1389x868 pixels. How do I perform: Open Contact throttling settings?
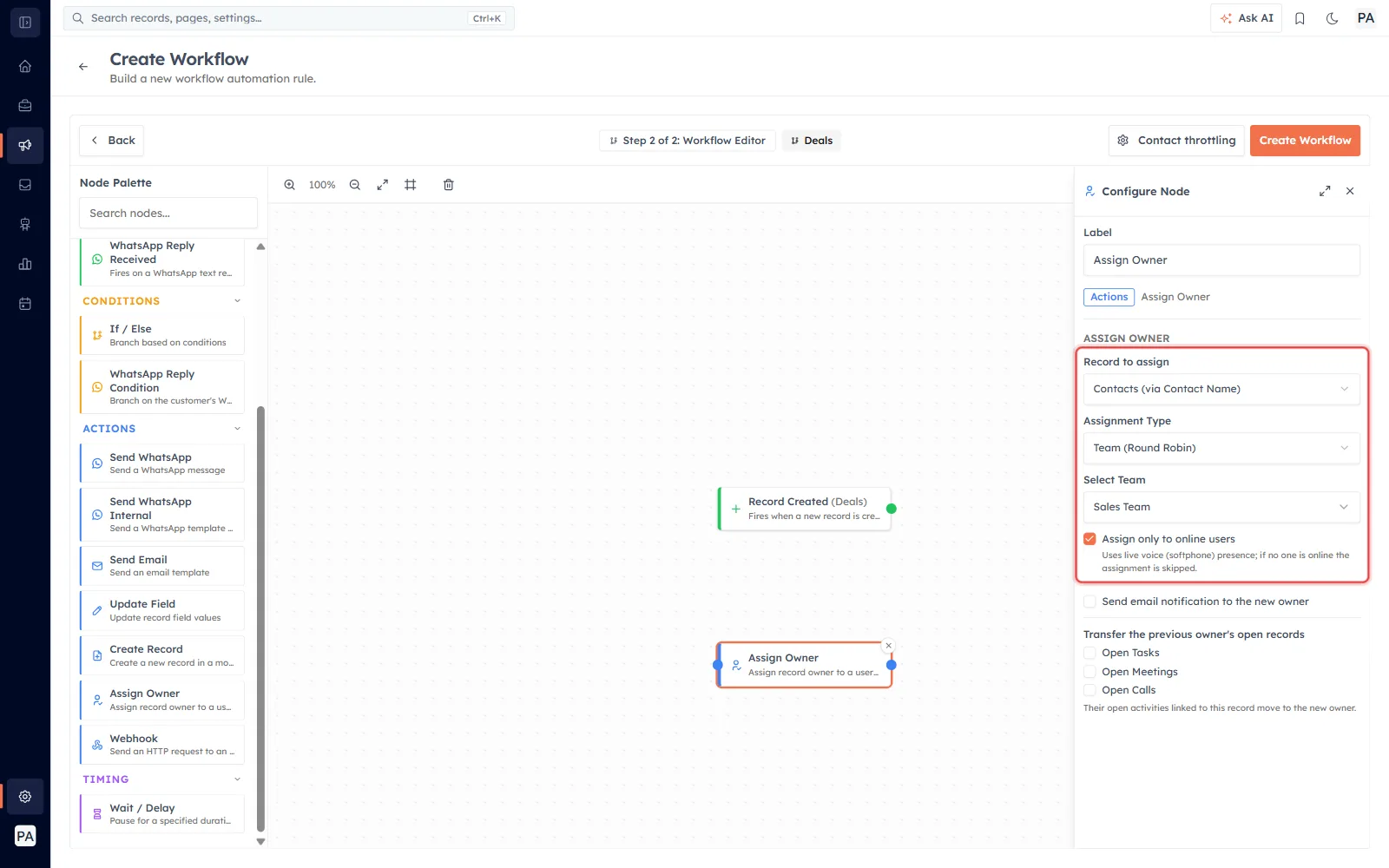point(1176,141)
